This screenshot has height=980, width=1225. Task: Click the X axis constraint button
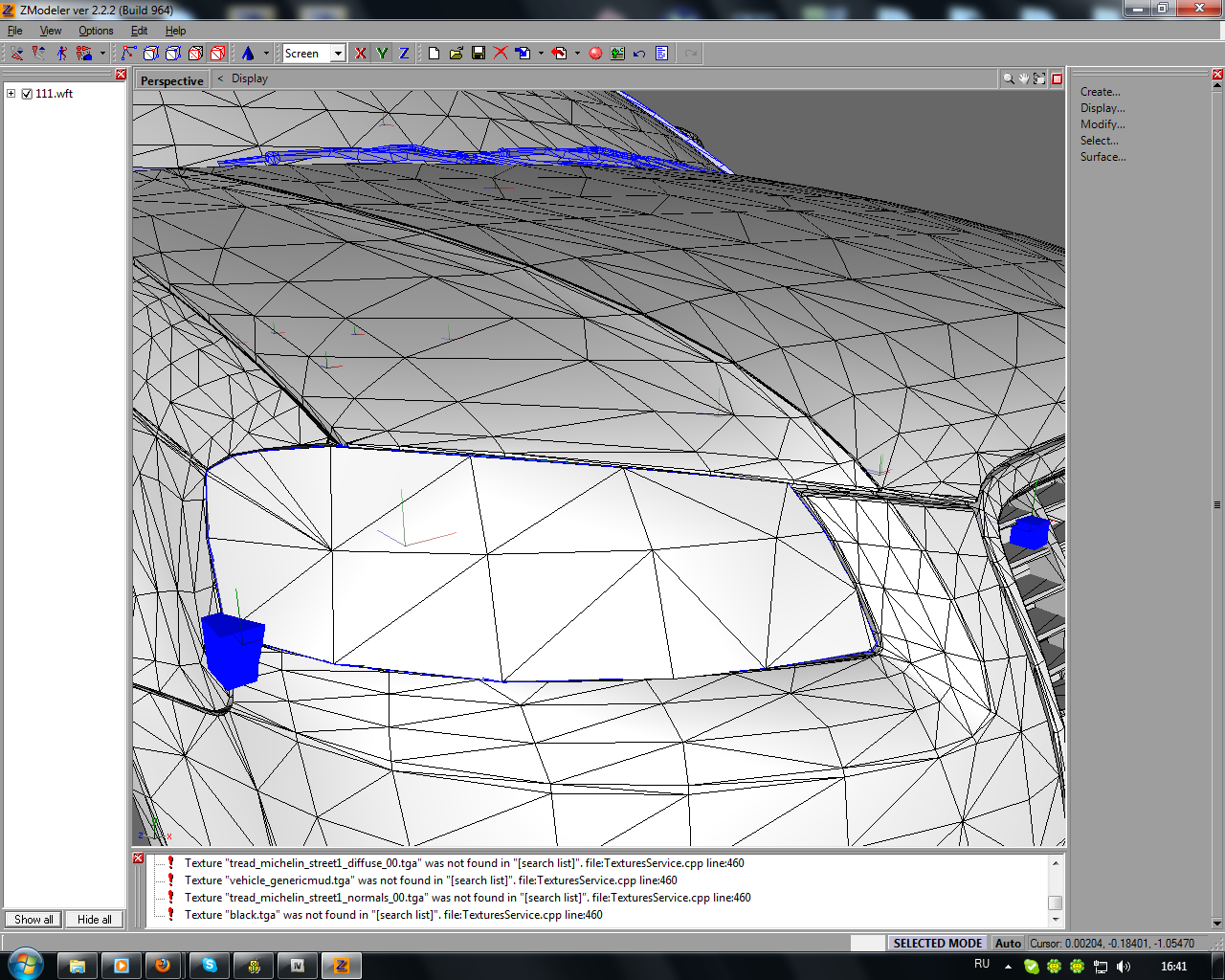click(361, 54)
